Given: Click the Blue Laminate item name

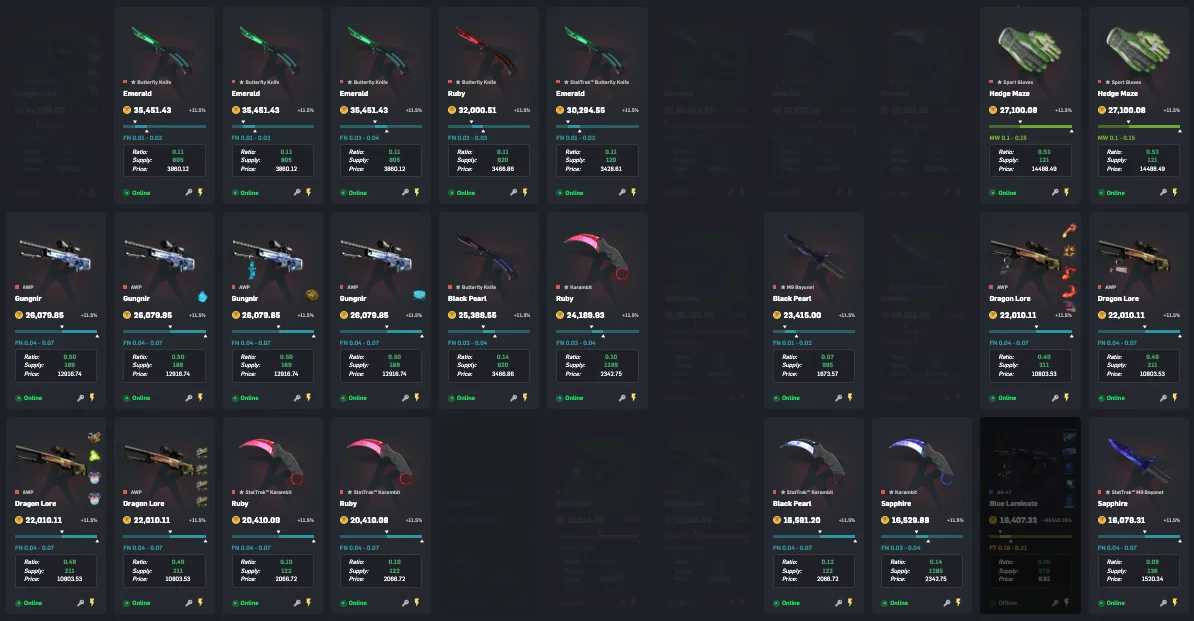Looking at the screenshot, I should click(1013, 504).
